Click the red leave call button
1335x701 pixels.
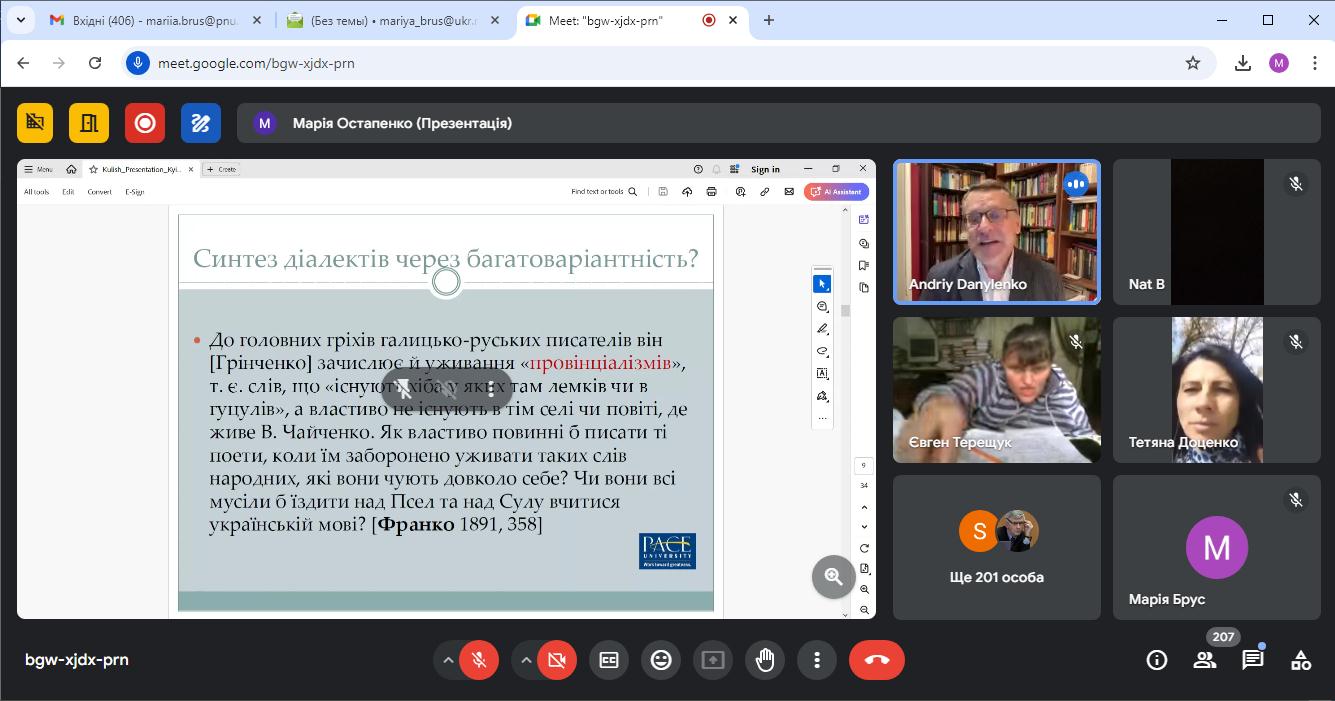point(876,660)
